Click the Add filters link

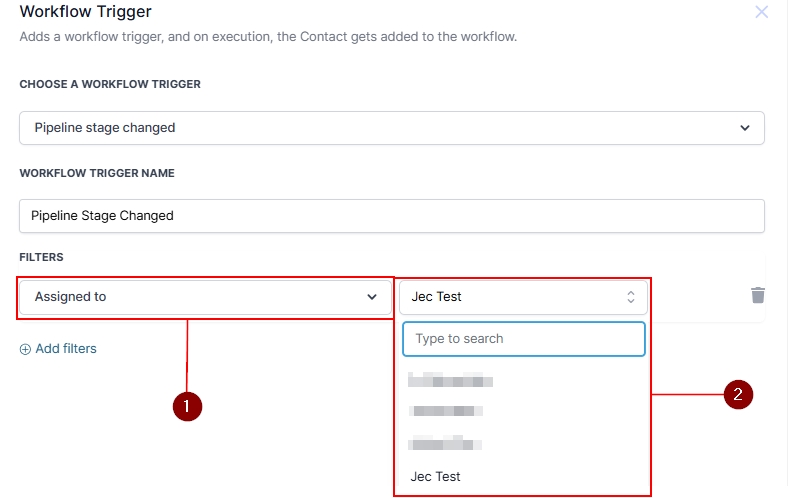pos(65,349)
